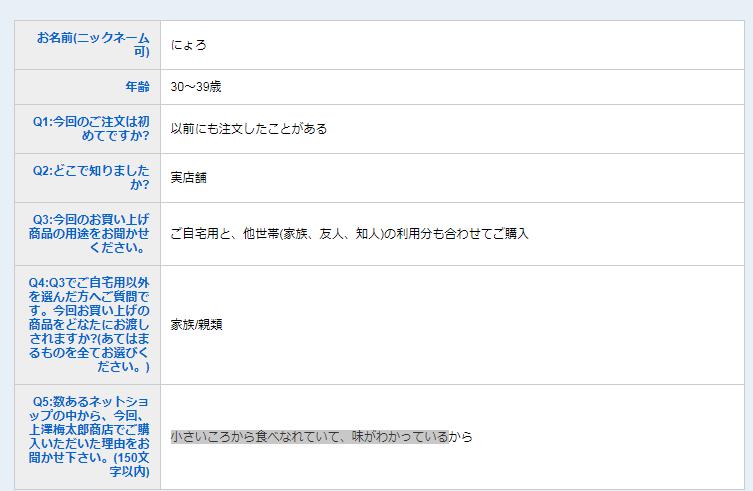Click the Q5 question label cell
The width and height of the screenshot is (753, 491).
88,436
